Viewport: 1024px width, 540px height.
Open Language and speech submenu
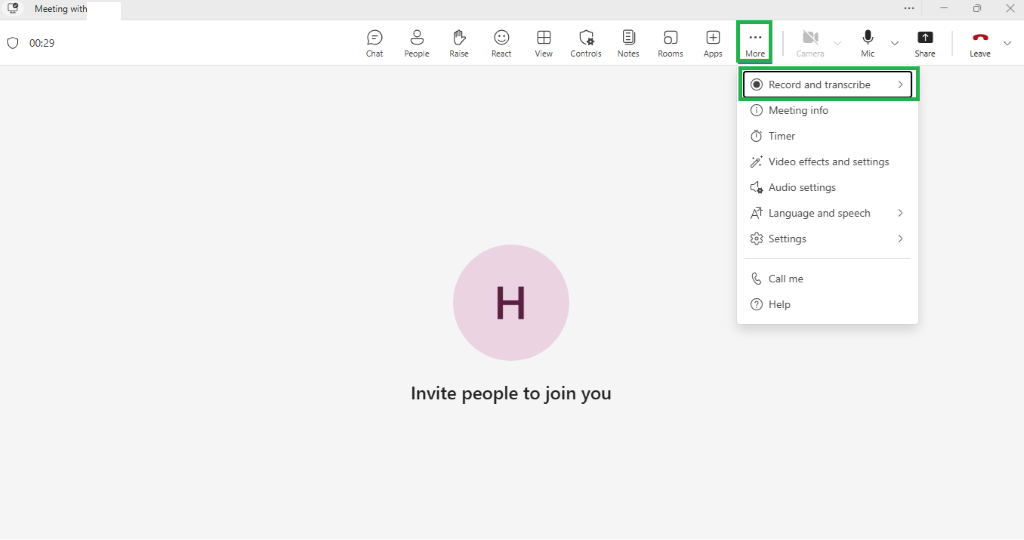828,213
